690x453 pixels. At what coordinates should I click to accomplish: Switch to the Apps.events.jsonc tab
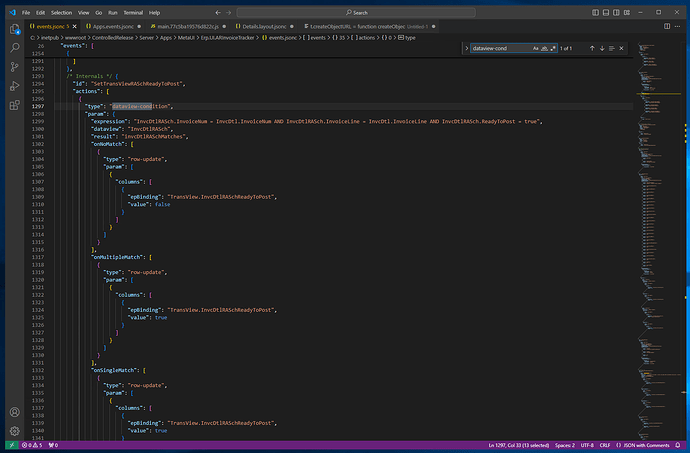[x=113, y=26]
